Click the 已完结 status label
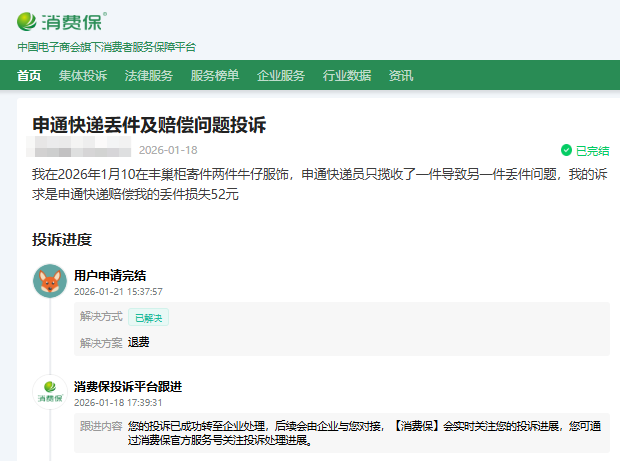This screenshot has height=461, width=620. 592,151
